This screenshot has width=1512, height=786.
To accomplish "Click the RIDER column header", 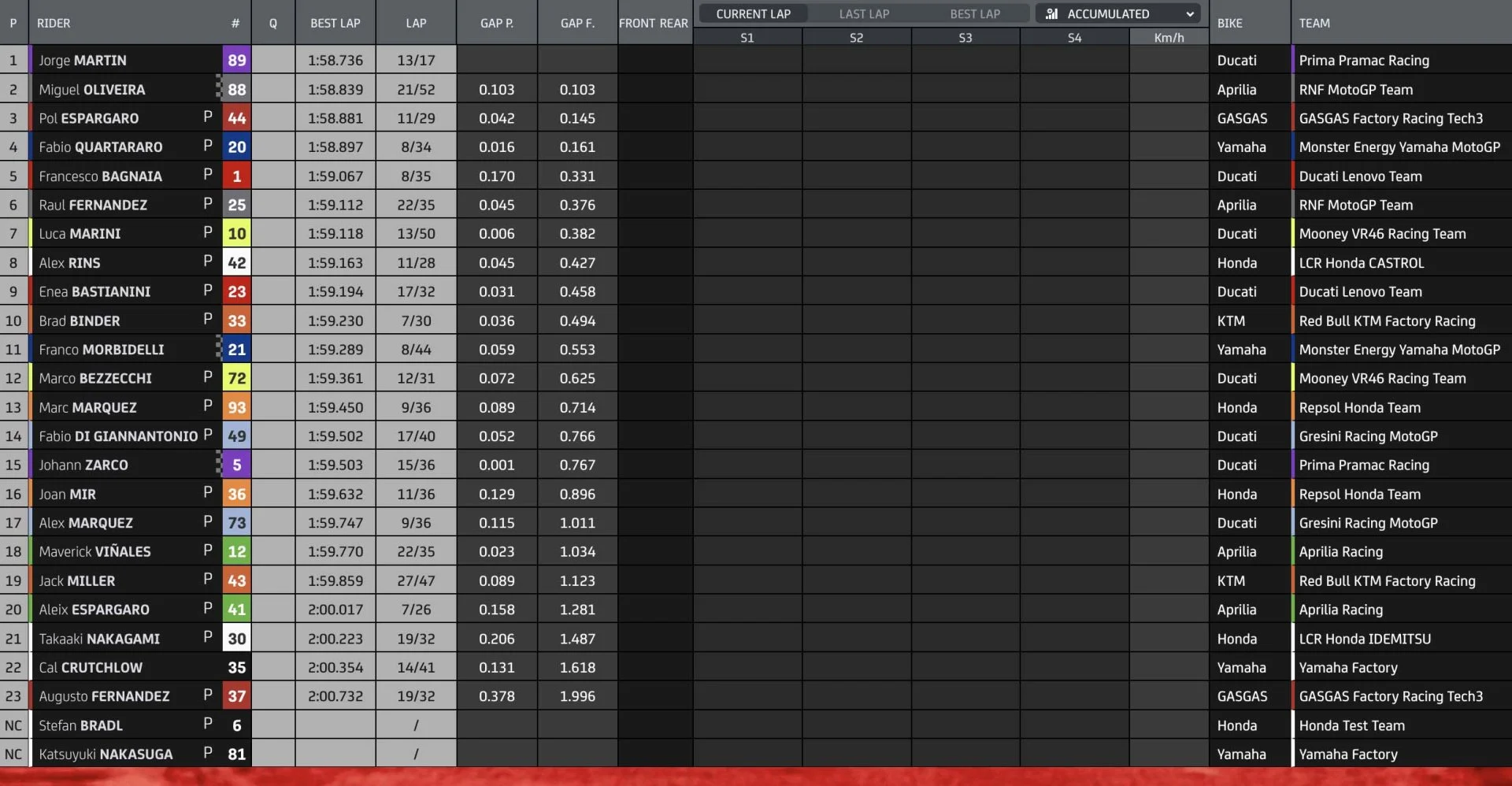I will tap(54, 23).
